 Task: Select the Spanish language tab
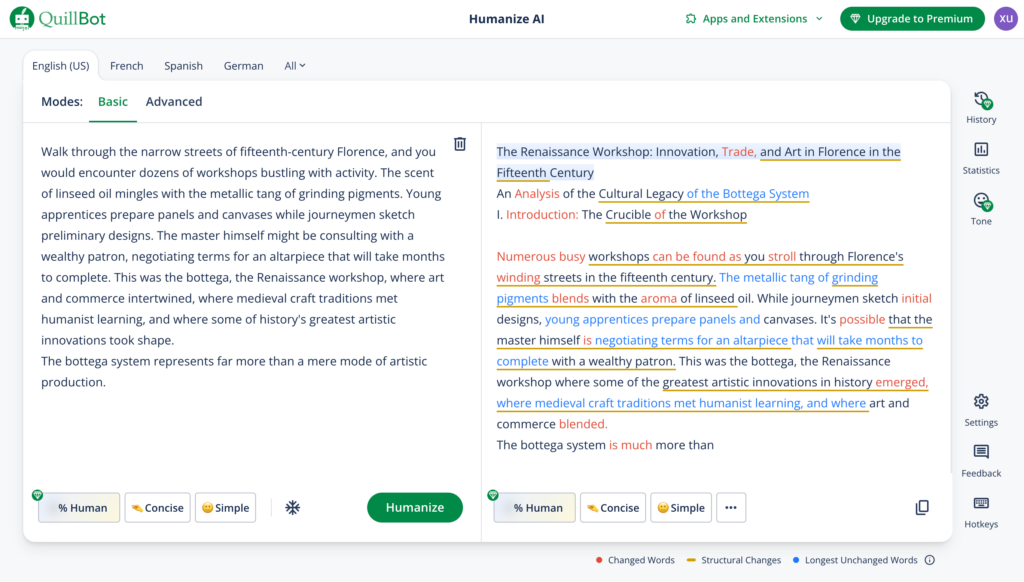[x=184, y=66]
